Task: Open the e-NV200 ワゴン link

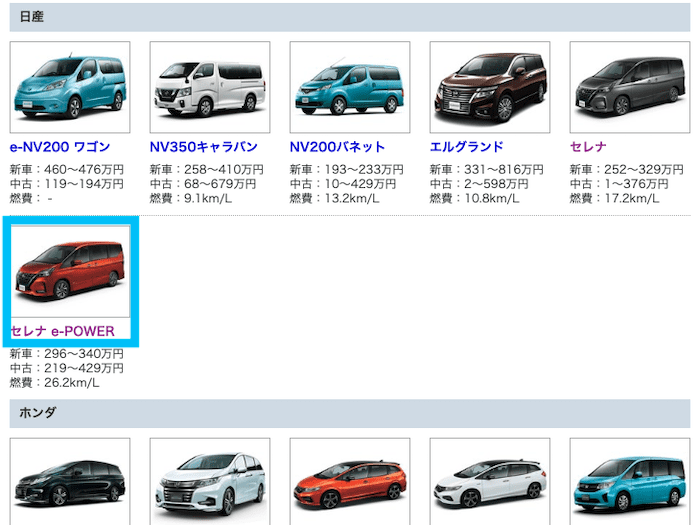Action: click(60, 147)
